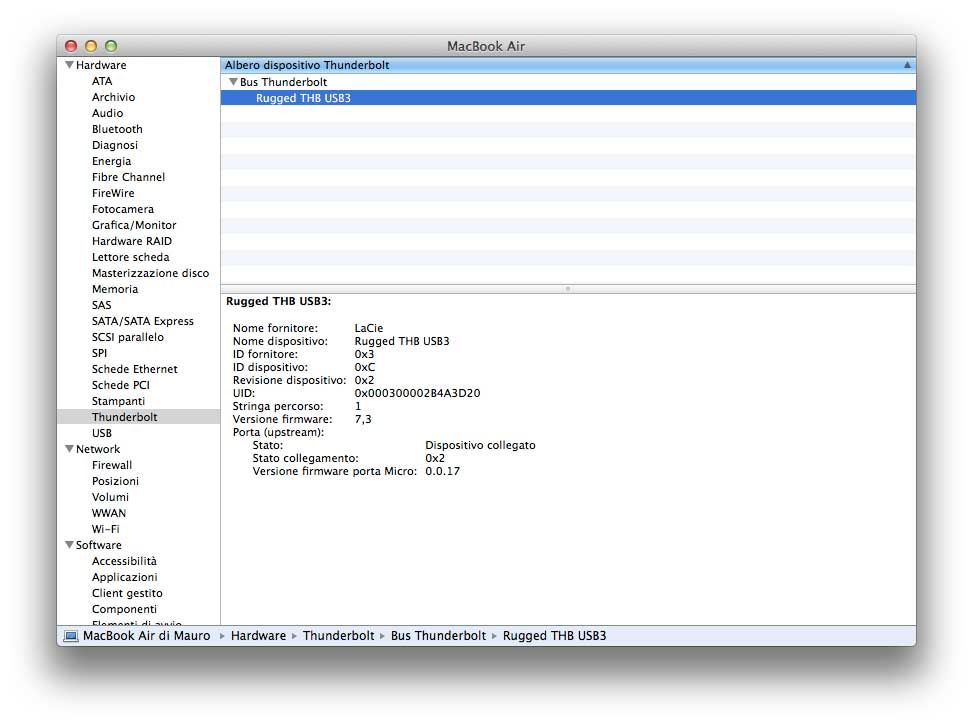Select Rugged THB USB3 device row
The width and height of the screenshot is (973, 725).
tap(303, 98)
